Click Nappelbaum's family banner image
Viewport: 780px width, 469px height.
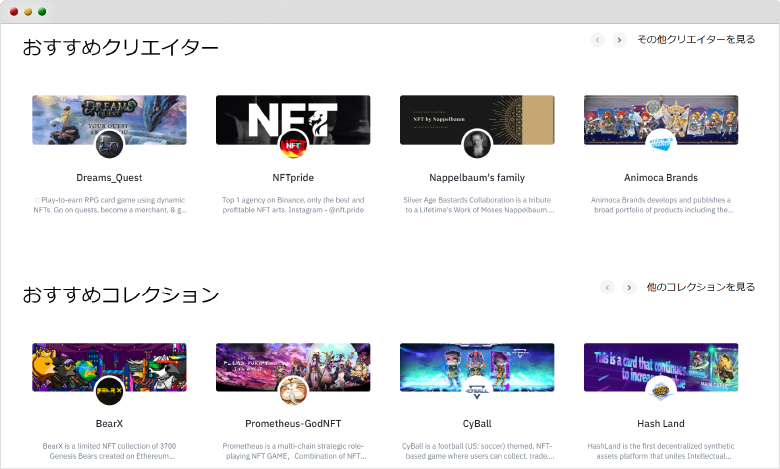[x=477, y=120]
